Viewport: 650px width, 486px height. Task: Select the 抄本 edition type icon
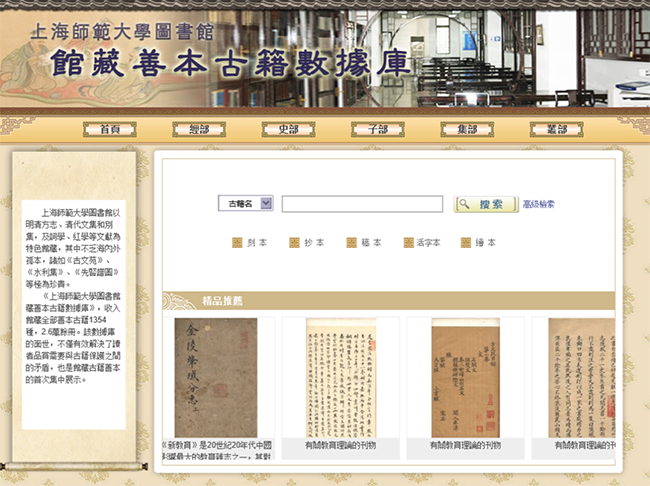click(x=294, y=243)
